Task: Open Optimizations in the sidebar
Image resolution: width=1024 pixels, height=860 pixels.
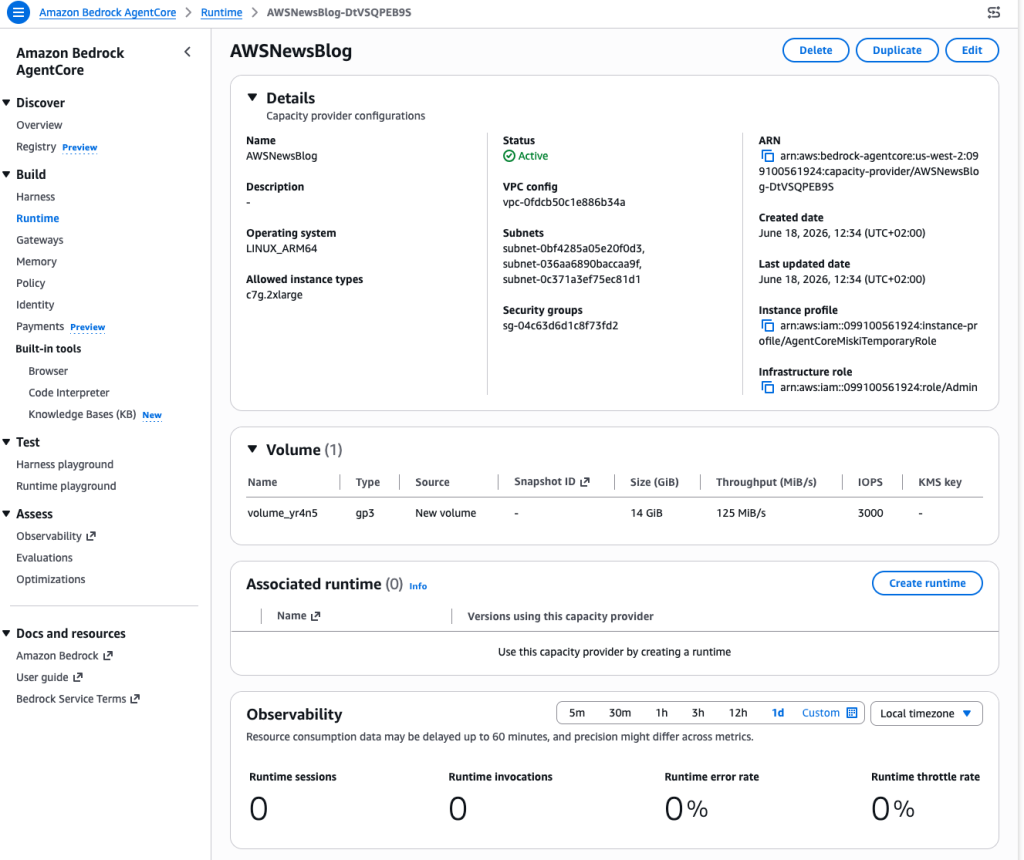Action: coord(51,579)
